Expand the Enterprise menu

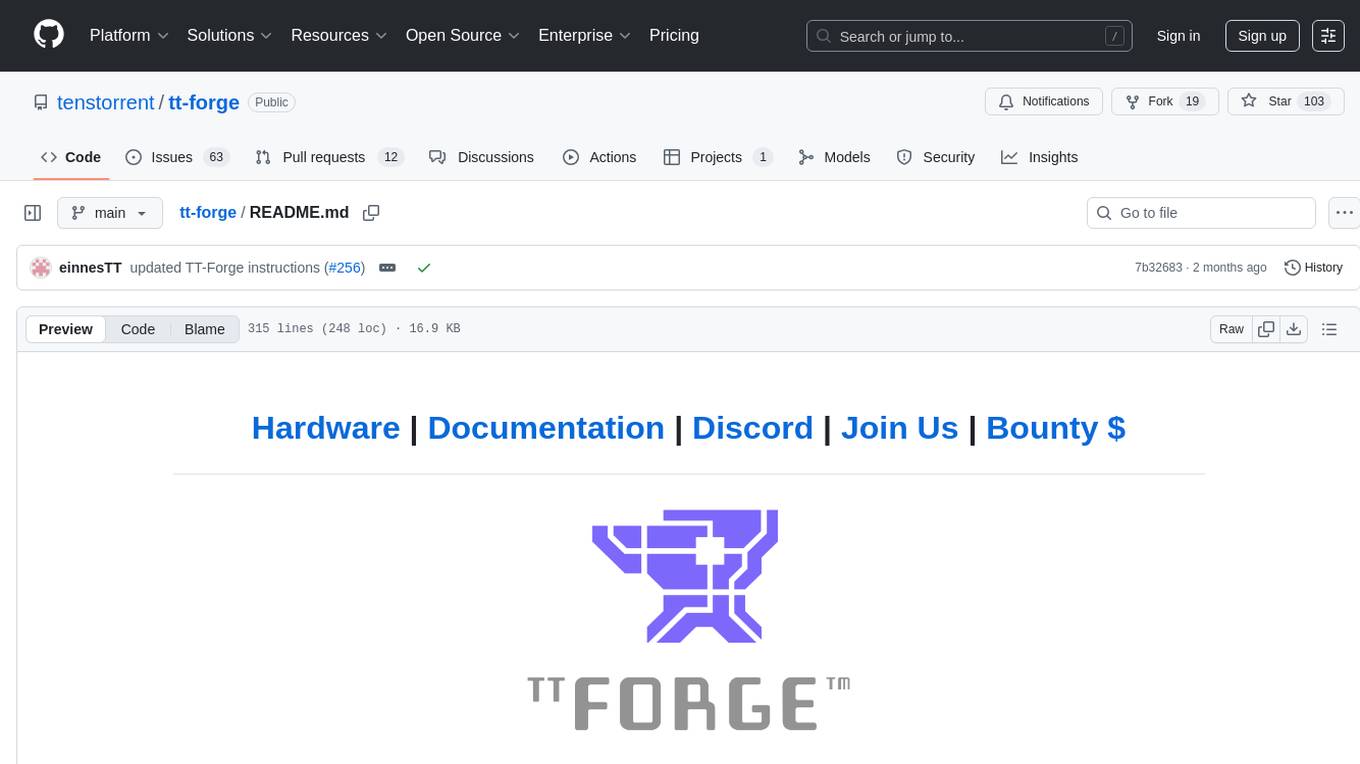tap(584, 35)
